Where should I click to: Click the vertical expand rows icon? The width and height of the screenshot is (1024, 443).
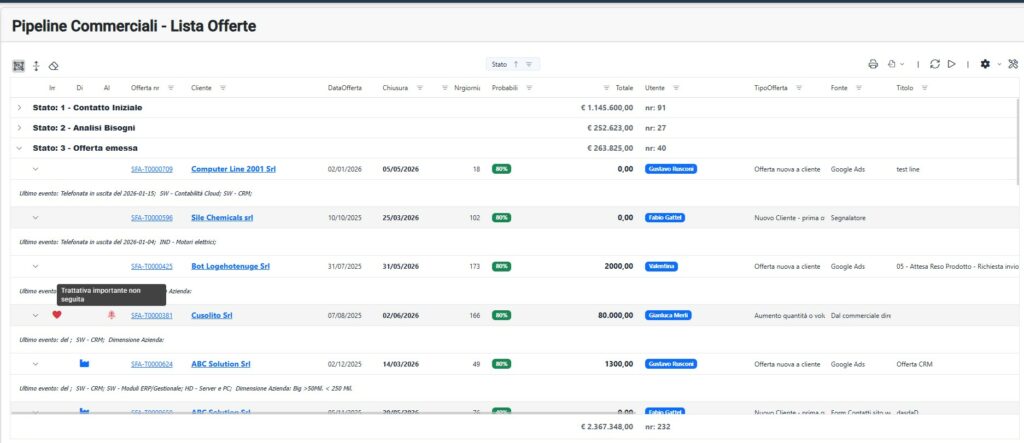coord(37,66)
